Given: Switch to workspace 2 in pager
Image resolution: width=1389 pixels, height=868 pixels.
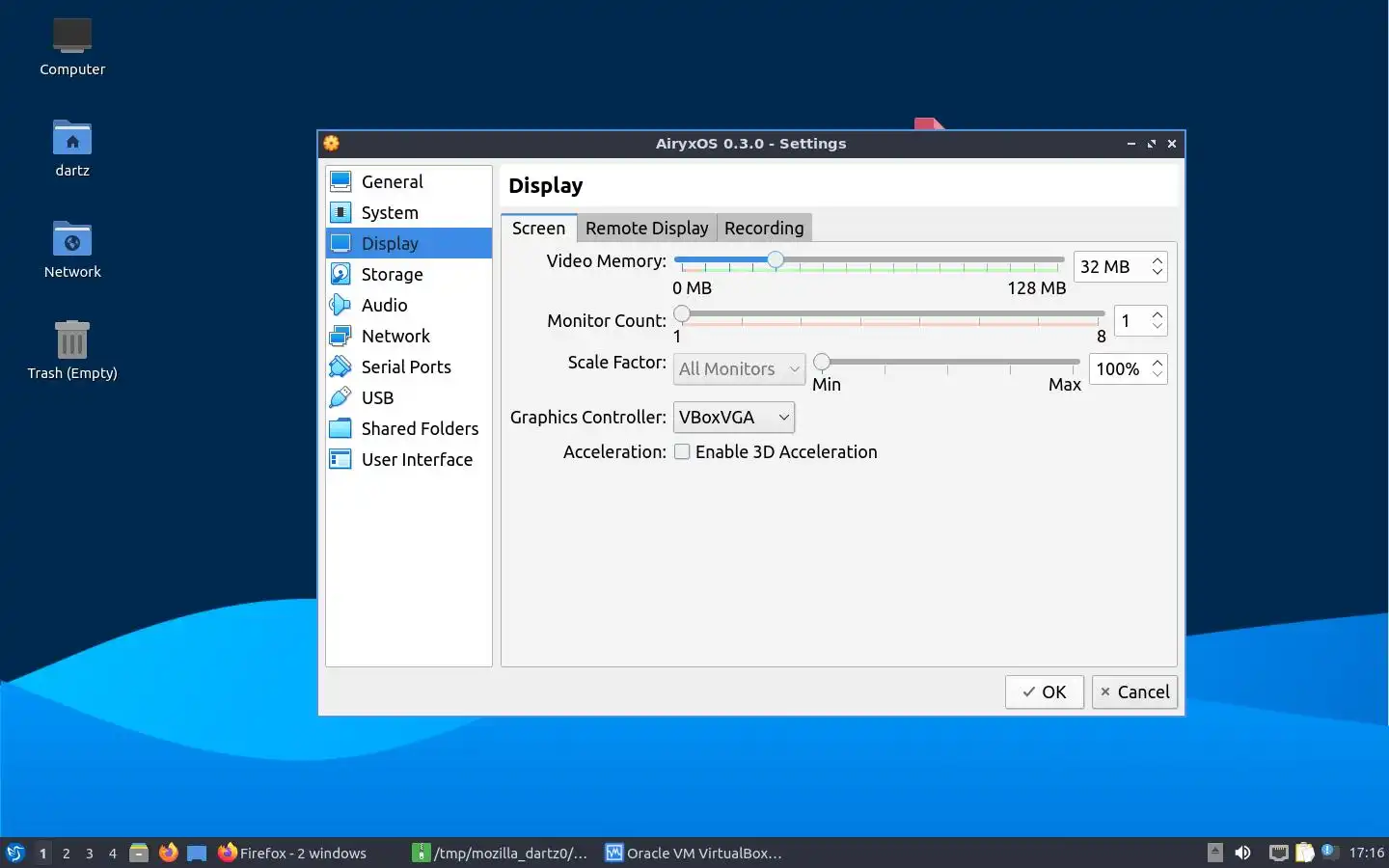Looking at the screenshot, I should click(x=66, y=853).
